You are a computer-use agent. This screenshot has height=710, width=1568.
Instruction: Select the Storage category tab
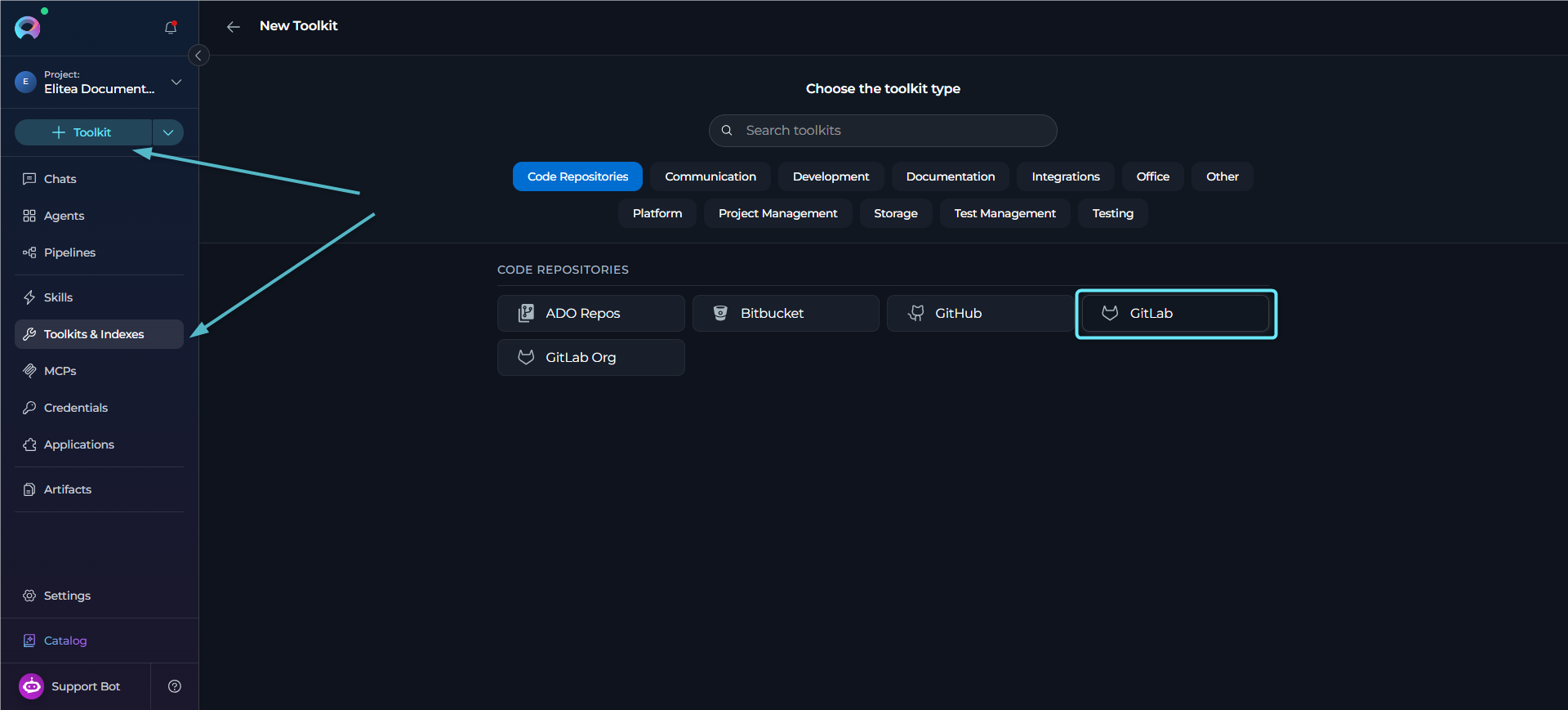tap(896, 213)
